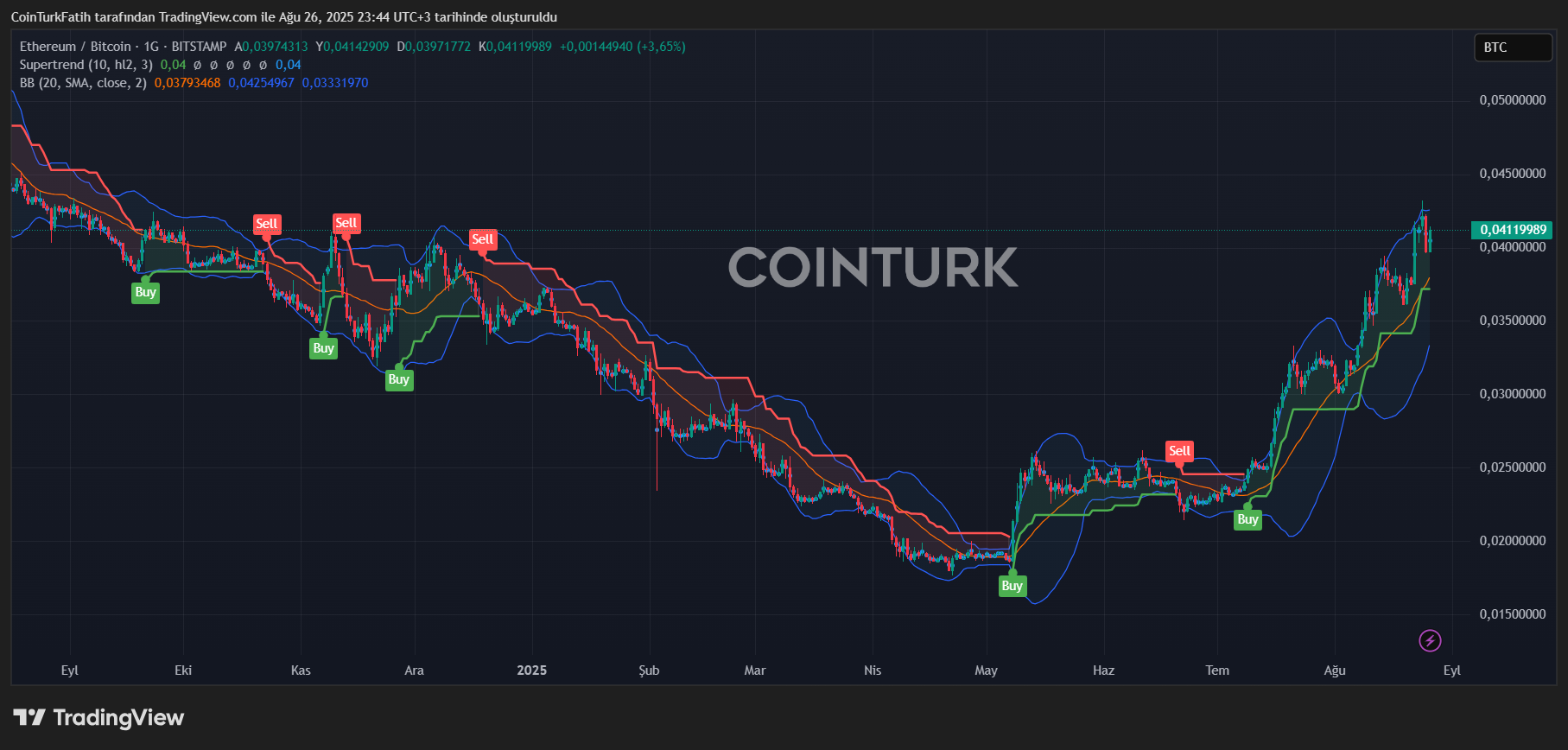Click the 0,03500000 price axis label
Screen dimensions: 1568x750
click(1513, 321)
